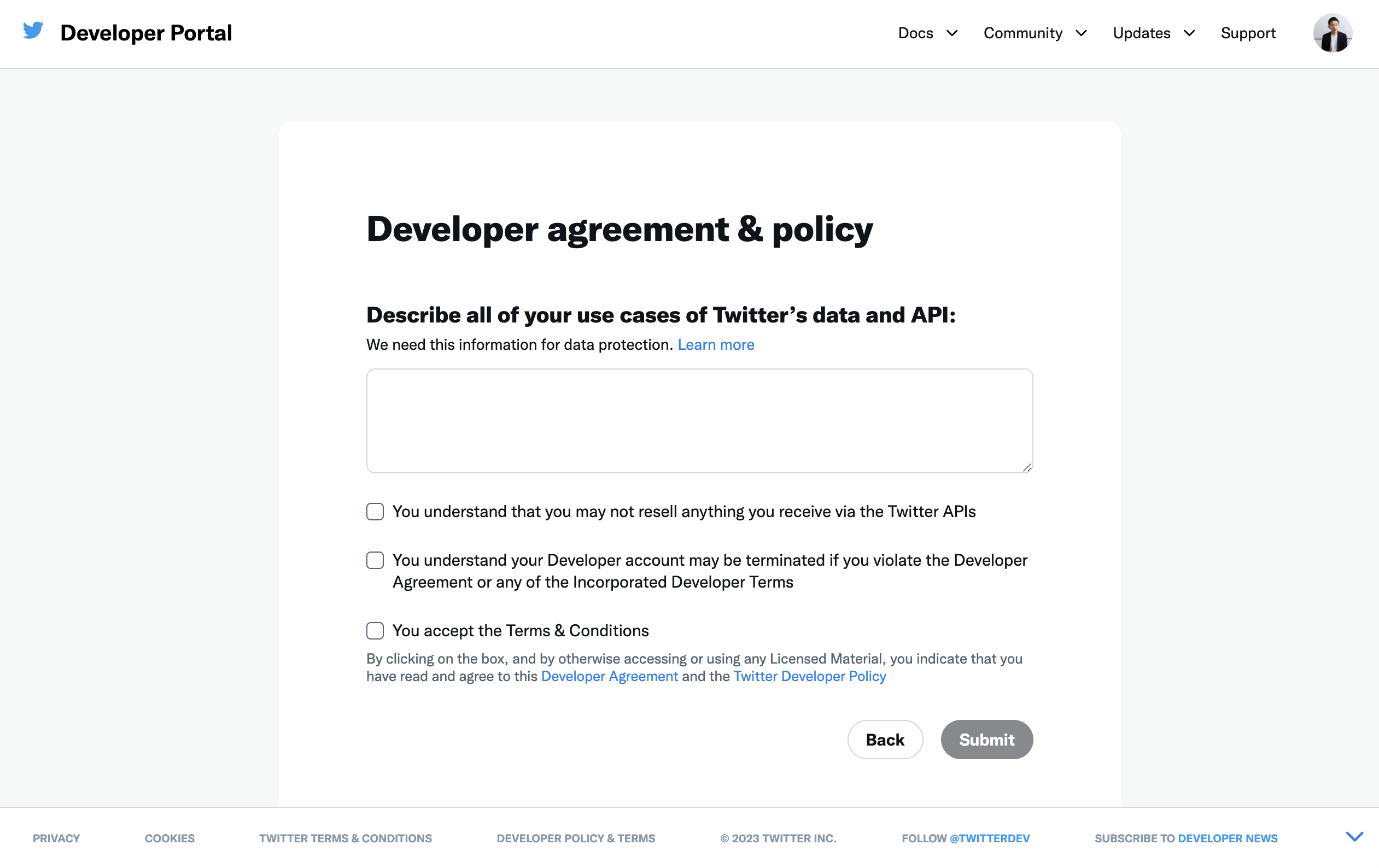Click inside the use cases text area
This screenshot has width=1379, height=868.
(699, 421)
